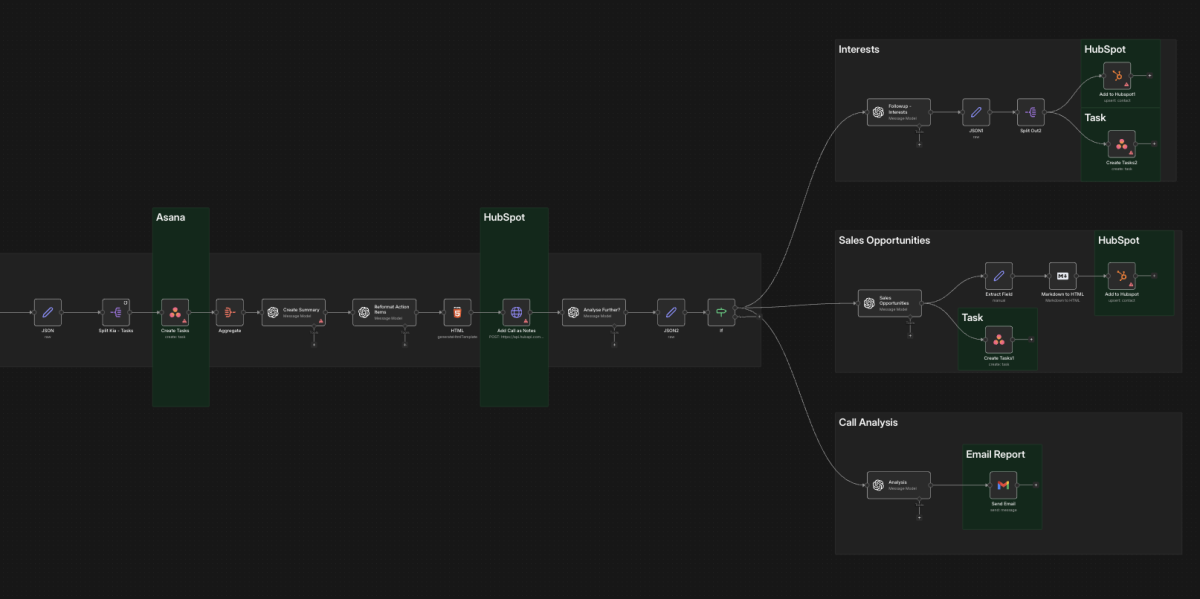Open the Create Tasks Asana node

click(174, 313)
